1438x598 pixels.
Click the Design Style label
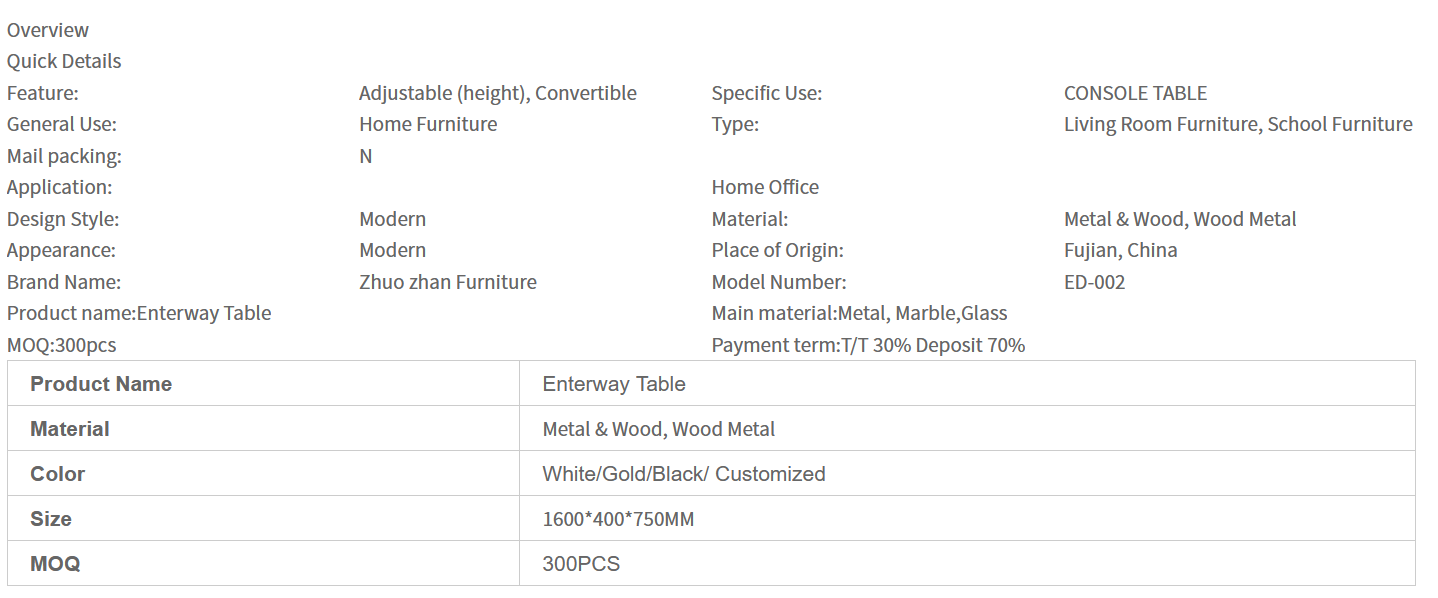tap(63, 219)
